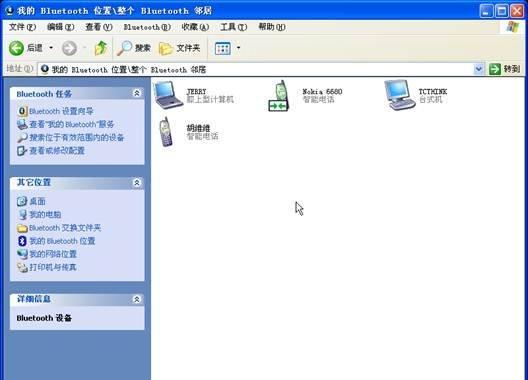Viewport: 528px width, 380px height.
Task: Open the Bluetooth menu in menu bar
Action: pyautogui.click(x=147, y=27)
